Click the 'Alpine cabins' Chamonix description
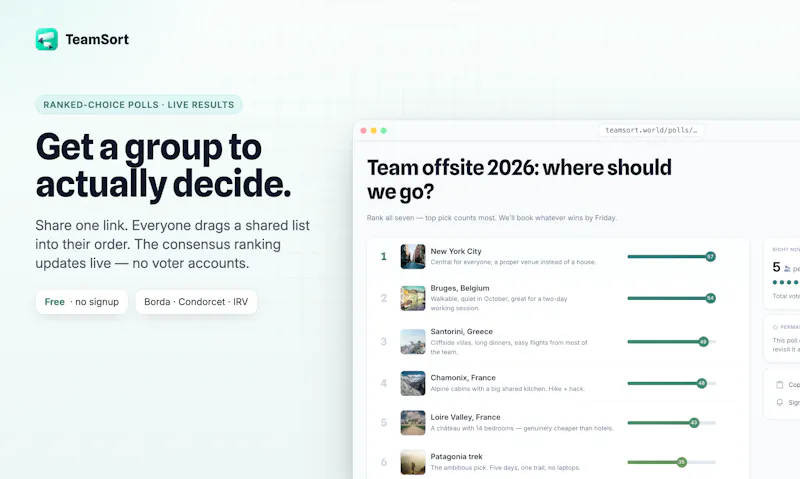The width and height of the screenshot is (800, 479). pos(508,389)
